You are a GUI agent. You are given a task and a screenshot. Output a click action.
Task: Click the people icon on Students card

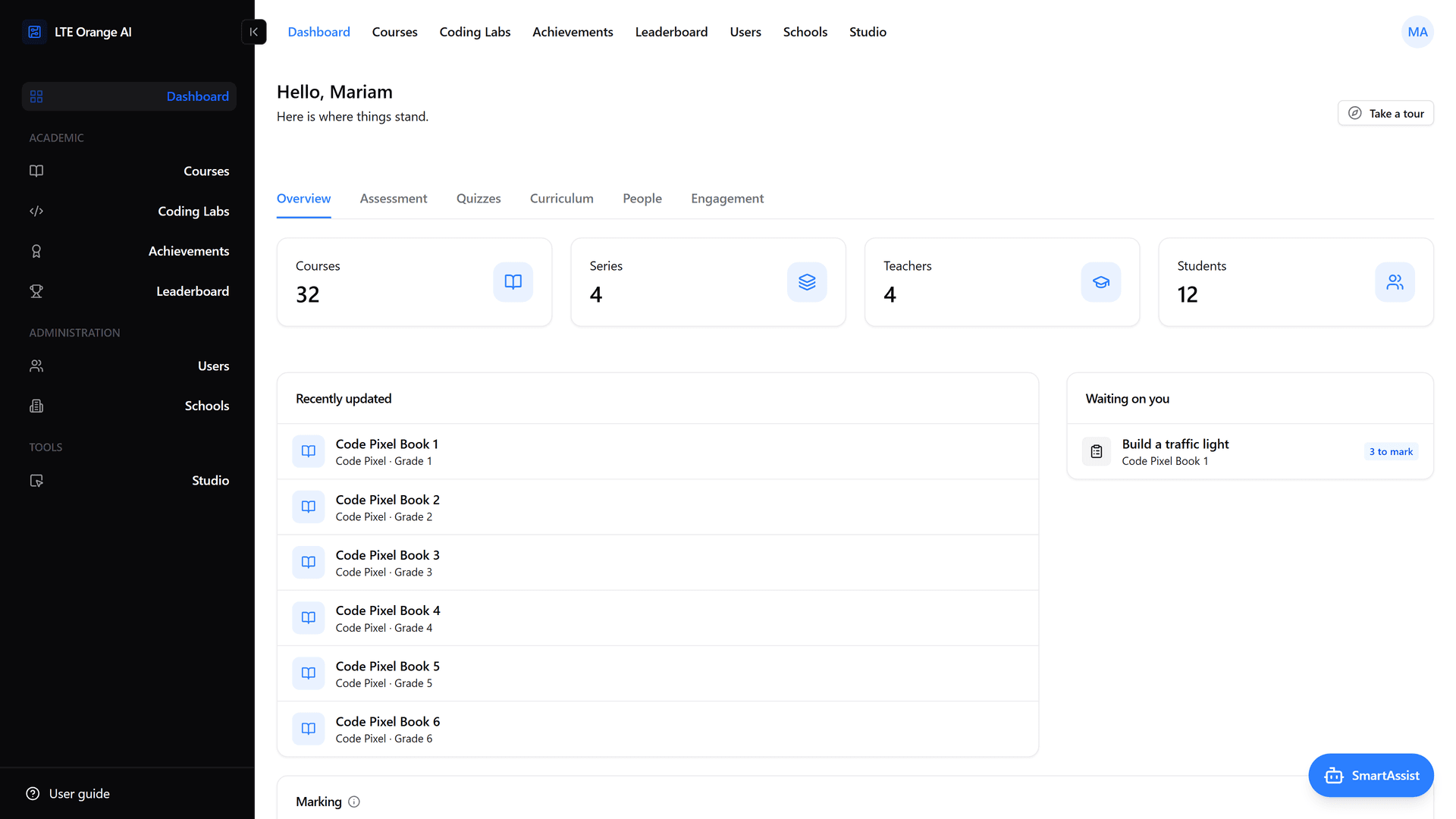coord(1395,282)
